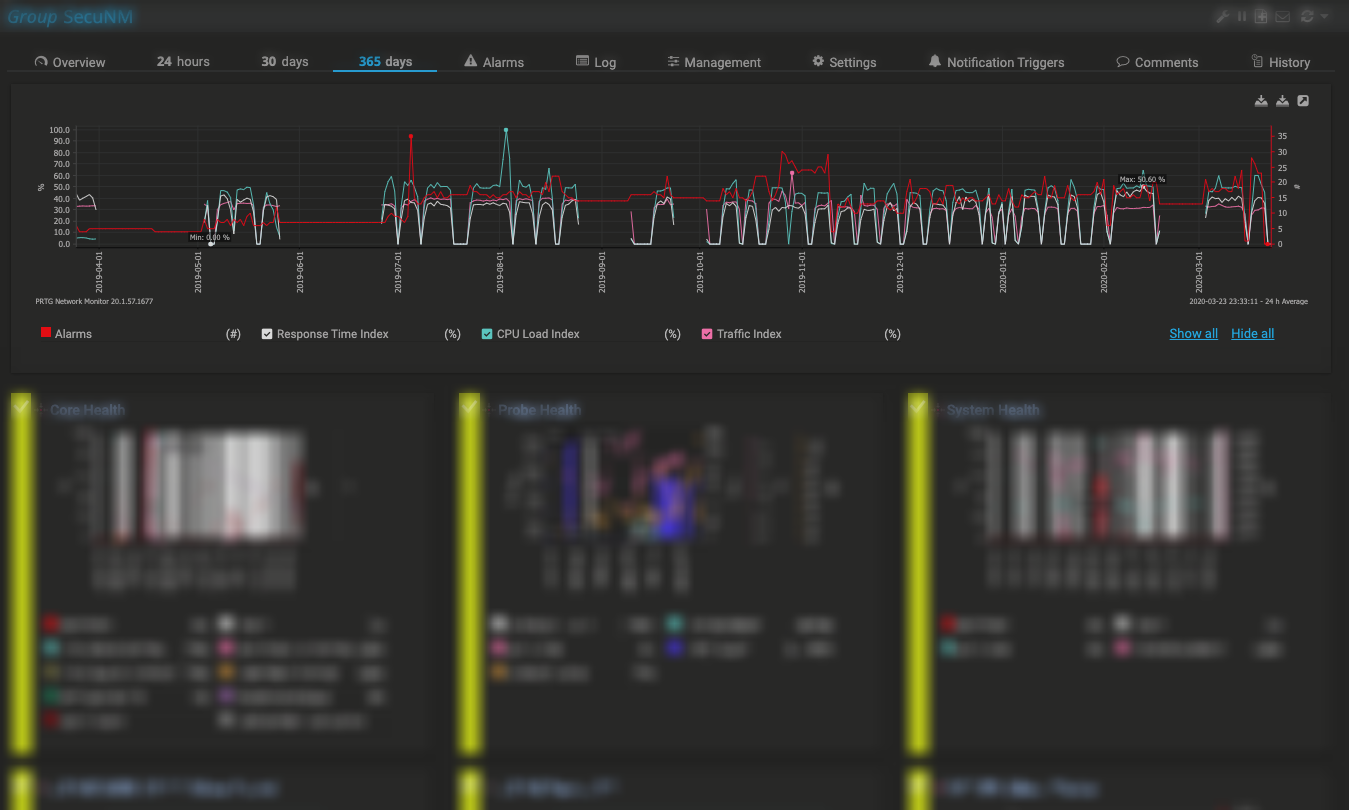Click the PRTG Network Monitor version text
This screenshot has height=810, width=1349.
(94, 301)
